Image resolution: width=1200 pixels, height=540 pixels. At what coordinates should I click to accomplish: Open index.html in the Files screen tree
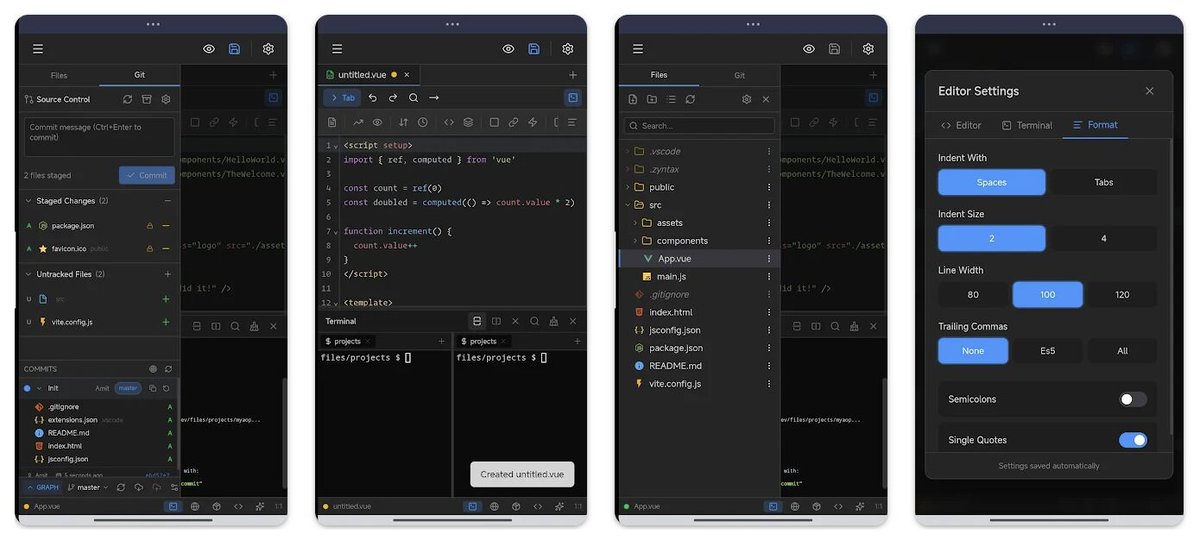coord(670,312)
